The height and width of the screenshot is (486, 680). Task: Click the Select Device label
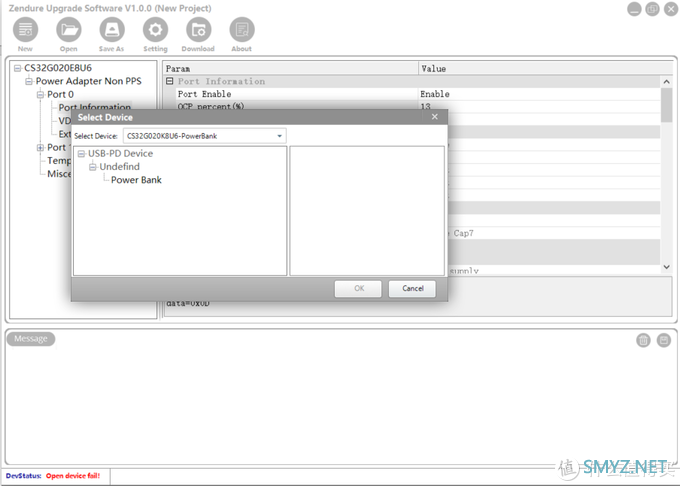coord(96,136)
